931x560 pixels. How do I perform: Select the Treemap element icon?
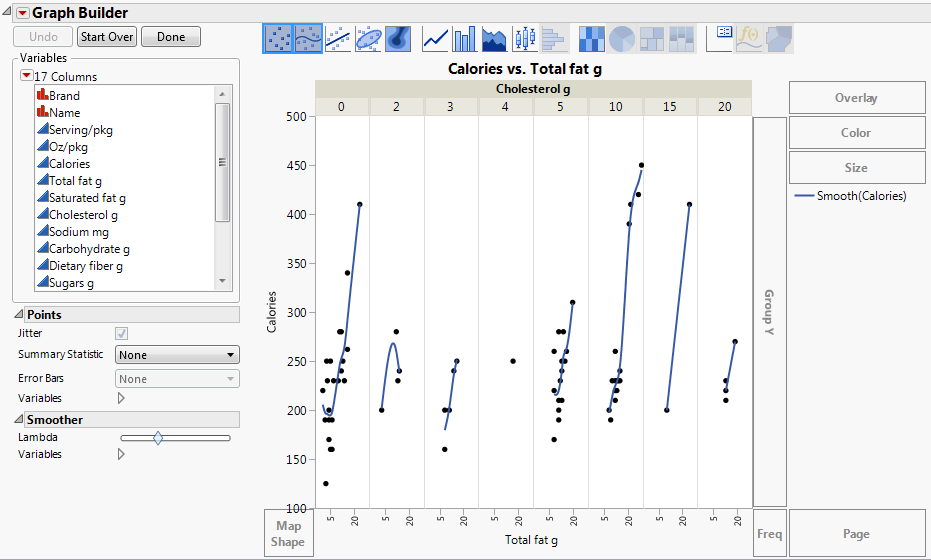(651, 39)
